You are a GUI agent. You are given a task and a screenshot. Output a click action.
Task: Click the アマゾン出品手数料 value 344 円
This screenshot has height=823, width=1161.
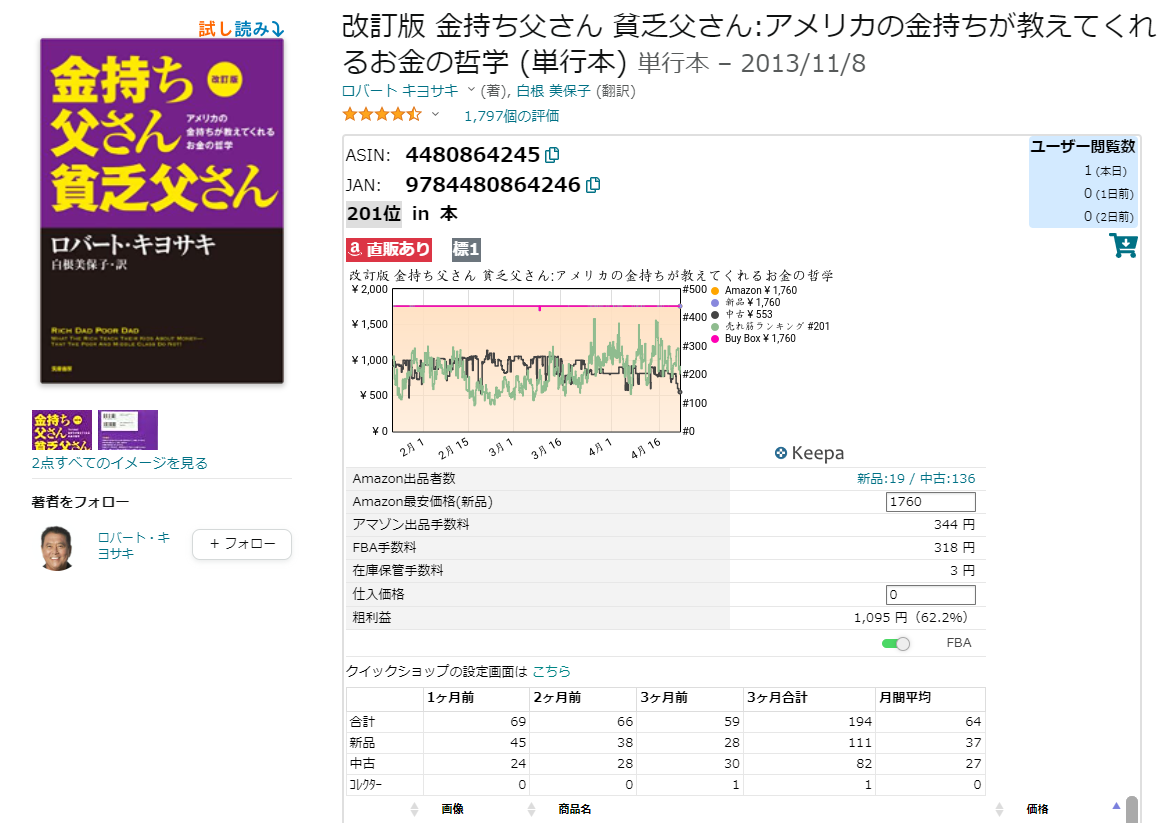(954, 525)
